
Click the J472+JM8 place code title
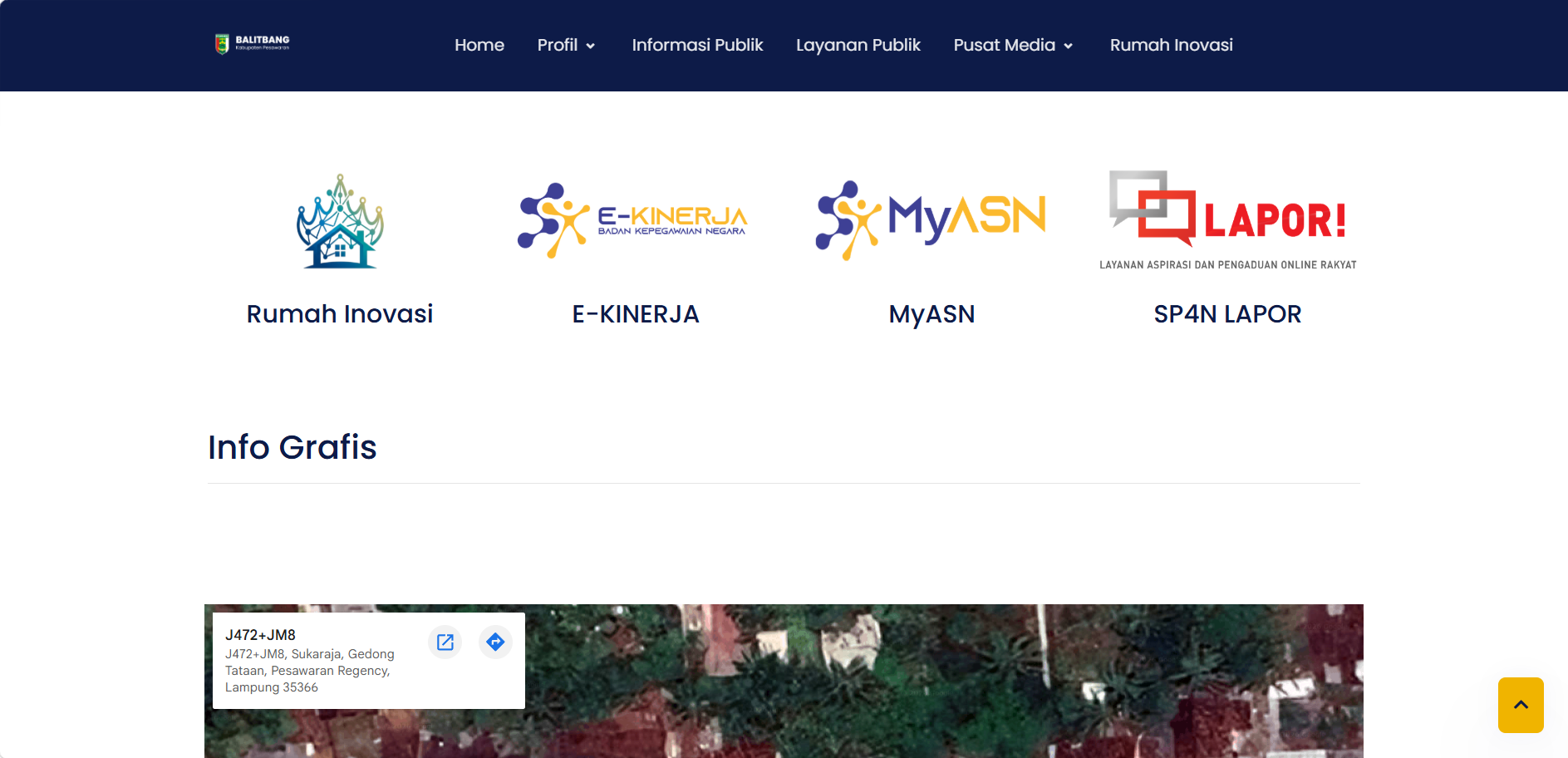coord(260,635)
